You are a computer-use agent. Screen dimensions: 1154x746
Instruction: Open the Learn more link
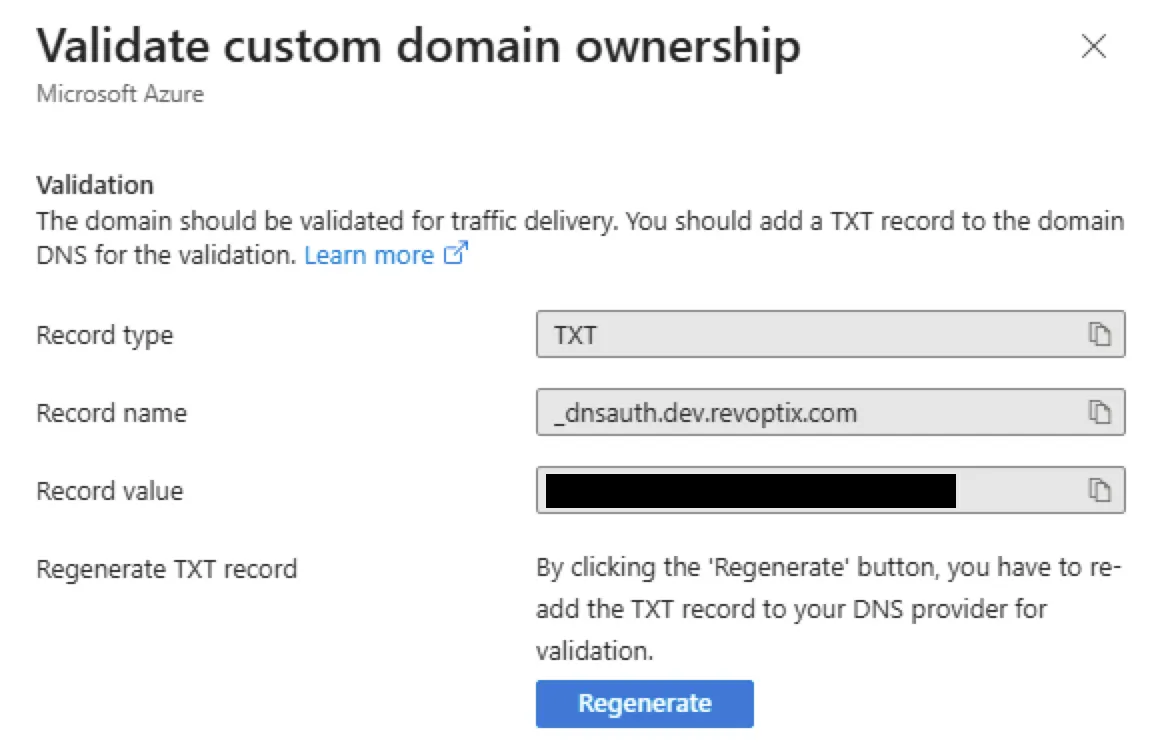pos(368,255)
